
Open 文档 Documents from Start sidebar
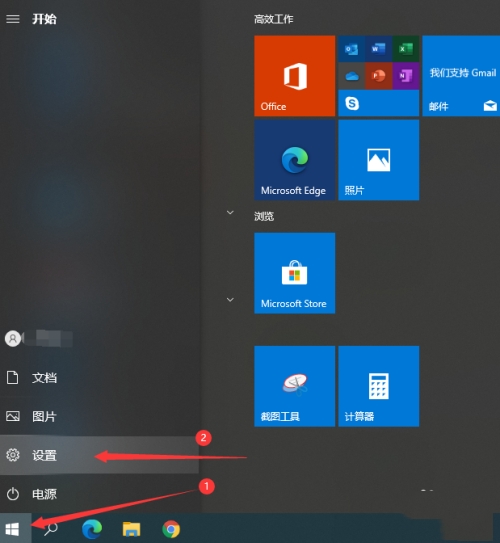point(99,377)
